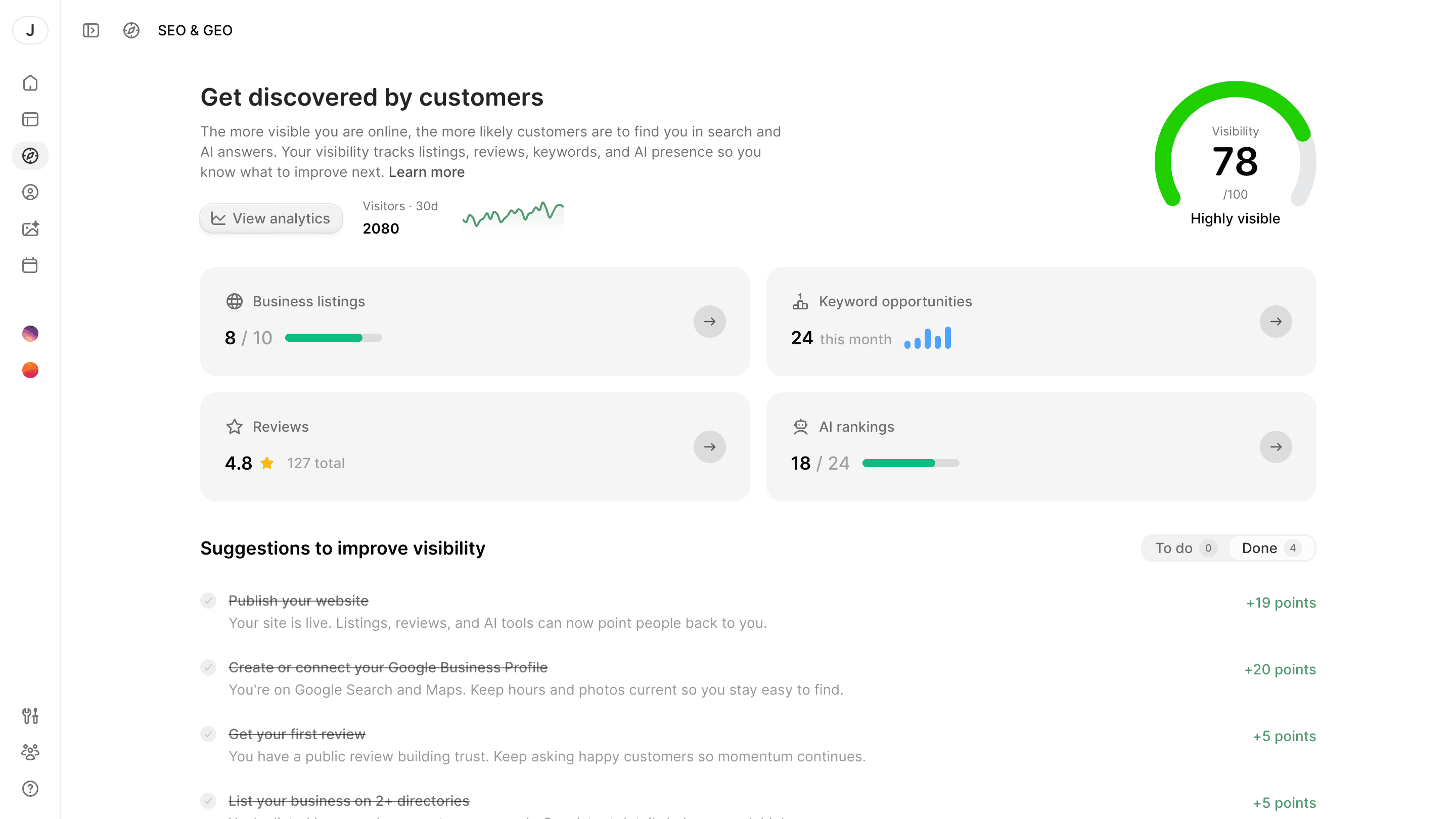The width and height of the screenshot is (1456, 819).
Task: Click the Visitors 2080 value
Action: [381, 229]
